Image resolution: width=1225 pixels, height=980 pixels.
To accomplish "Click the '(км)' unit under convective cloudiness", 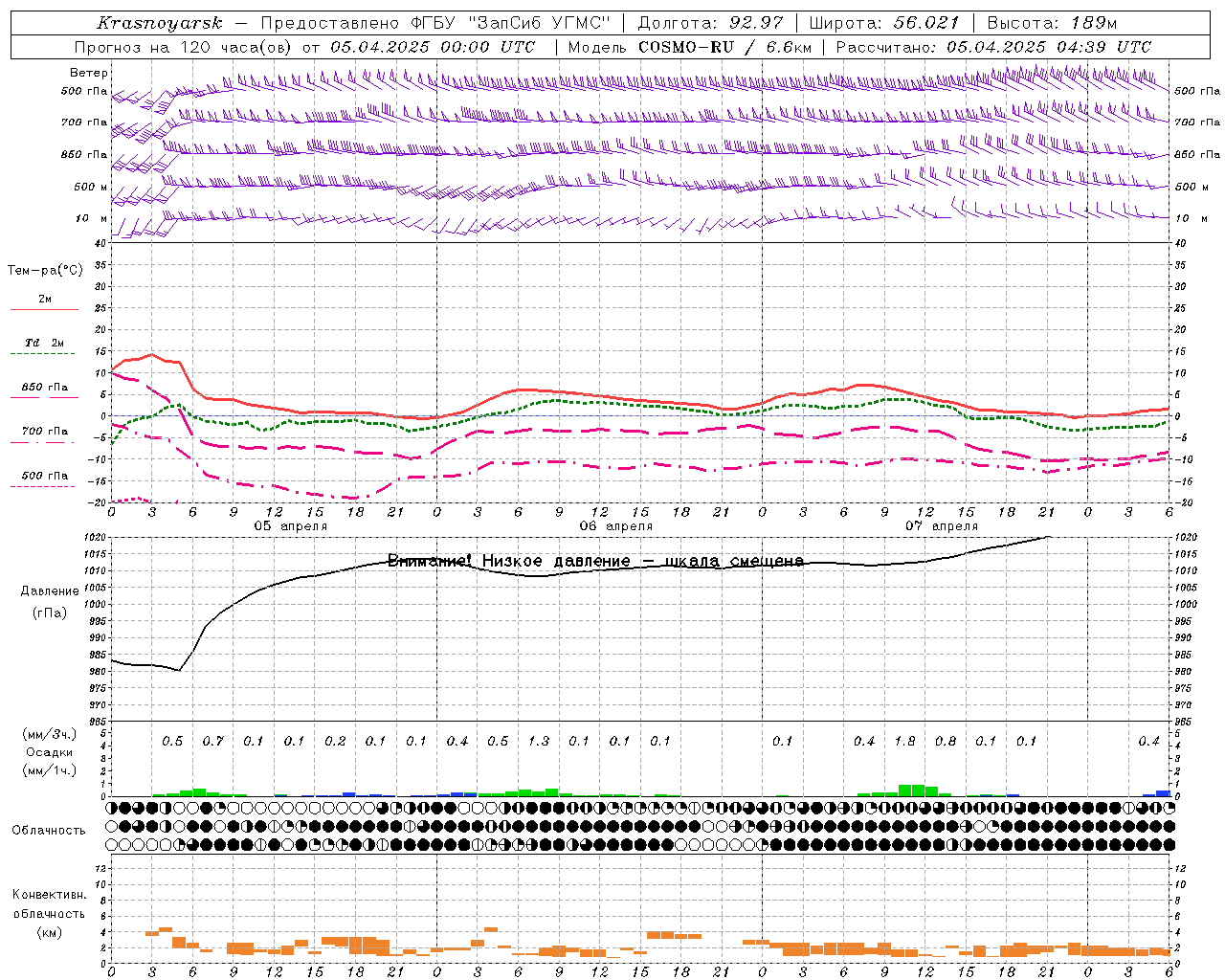I will tap(49, 932).
